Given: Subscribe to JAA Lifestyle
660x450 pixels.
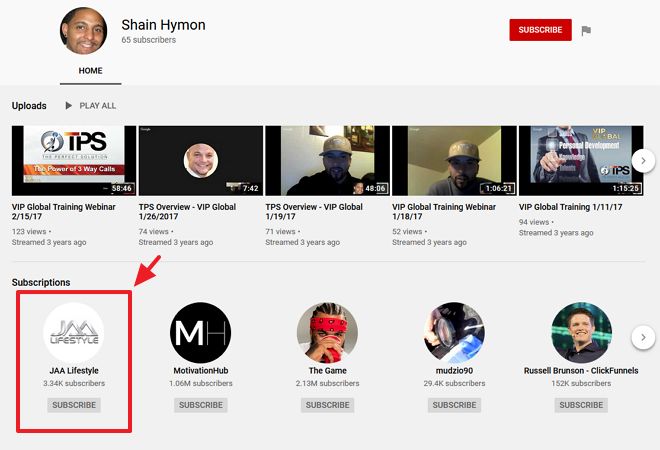Looking at the screenshot, I should [x=74, y=405].
